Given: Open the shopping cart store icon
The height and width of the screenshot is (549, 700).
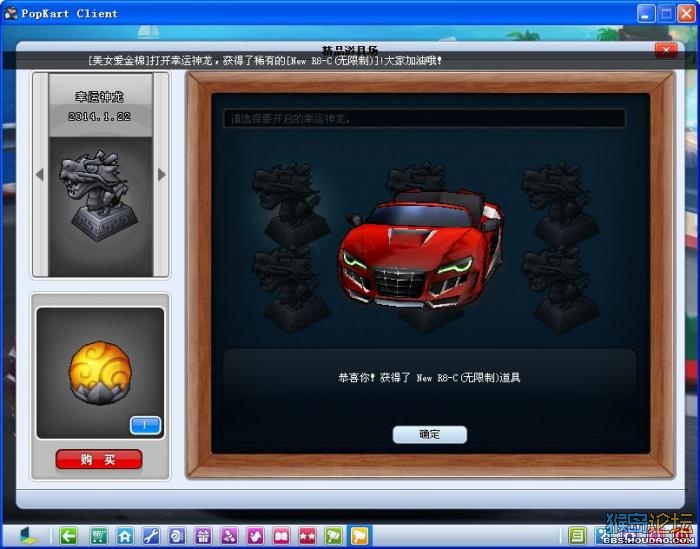Looking at the screenshot, I should pos(99,535).
